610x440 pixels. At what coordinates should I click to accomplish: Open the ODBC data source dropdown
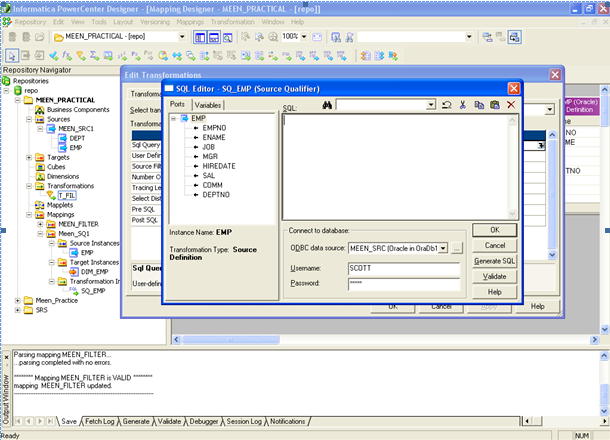[443, 248]
